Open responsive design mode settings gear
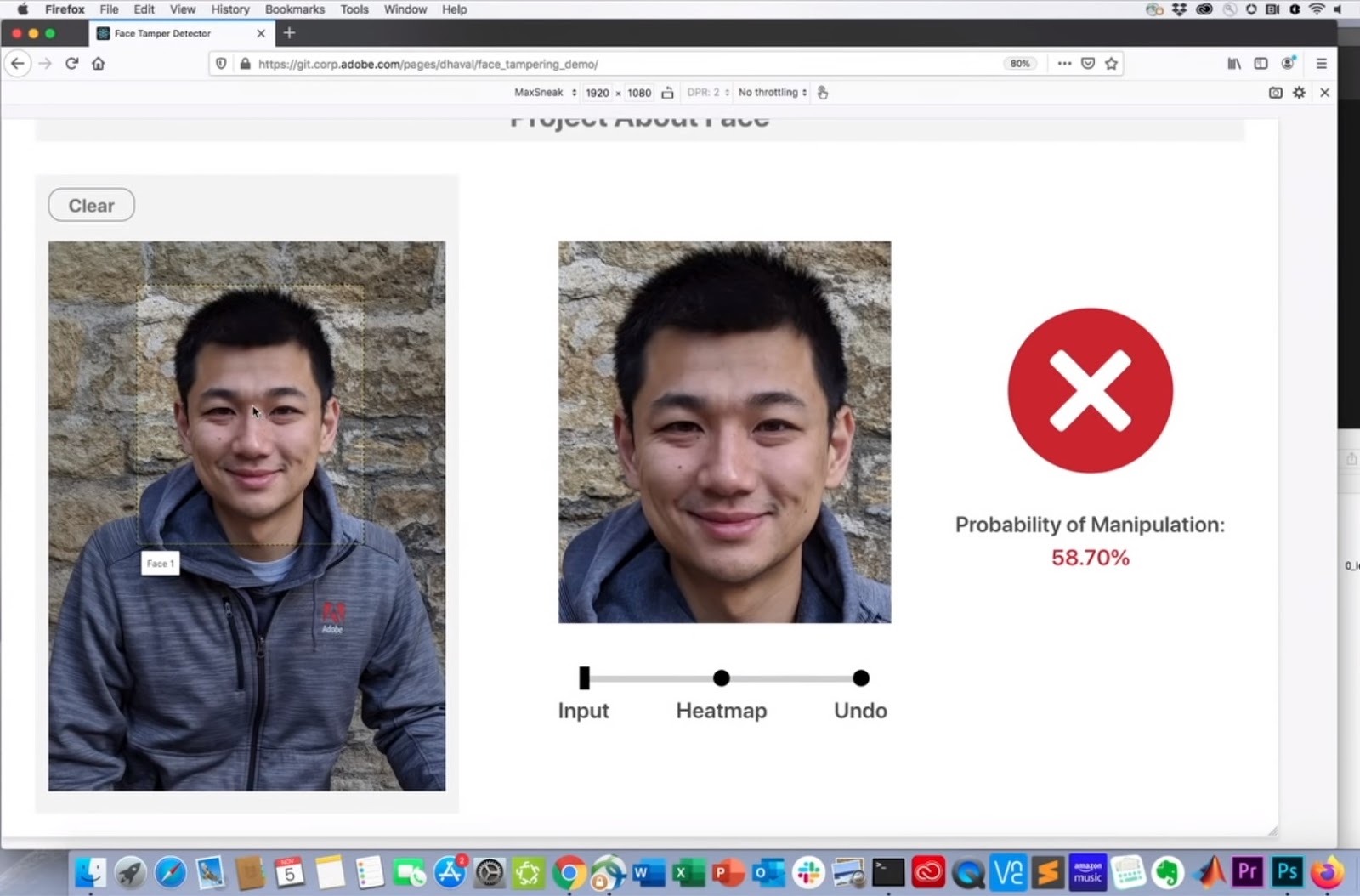Image resolution: width=1360 pixels, height=896 pixels. (x=1299, y=92)
